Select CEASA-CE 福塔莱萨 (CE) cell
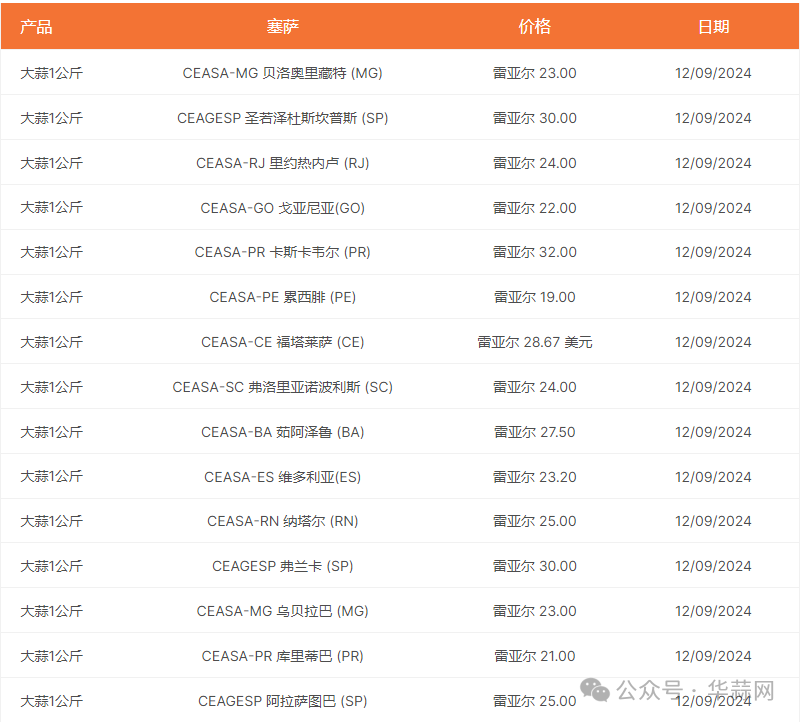Image resolution: width=800 pixels, height=722 pixels. 283,342
